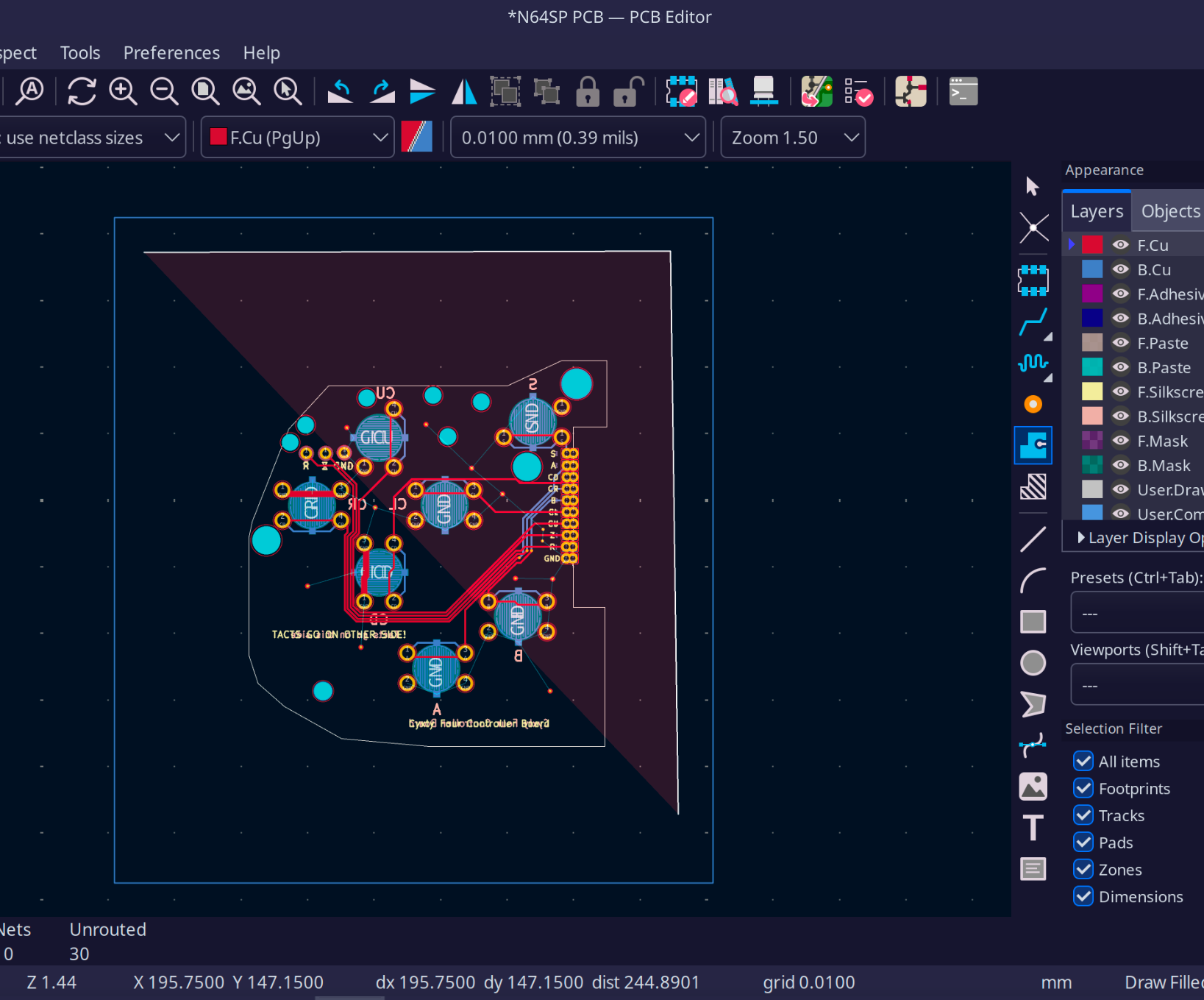Update PCB from schematic

tap(816, 91)
